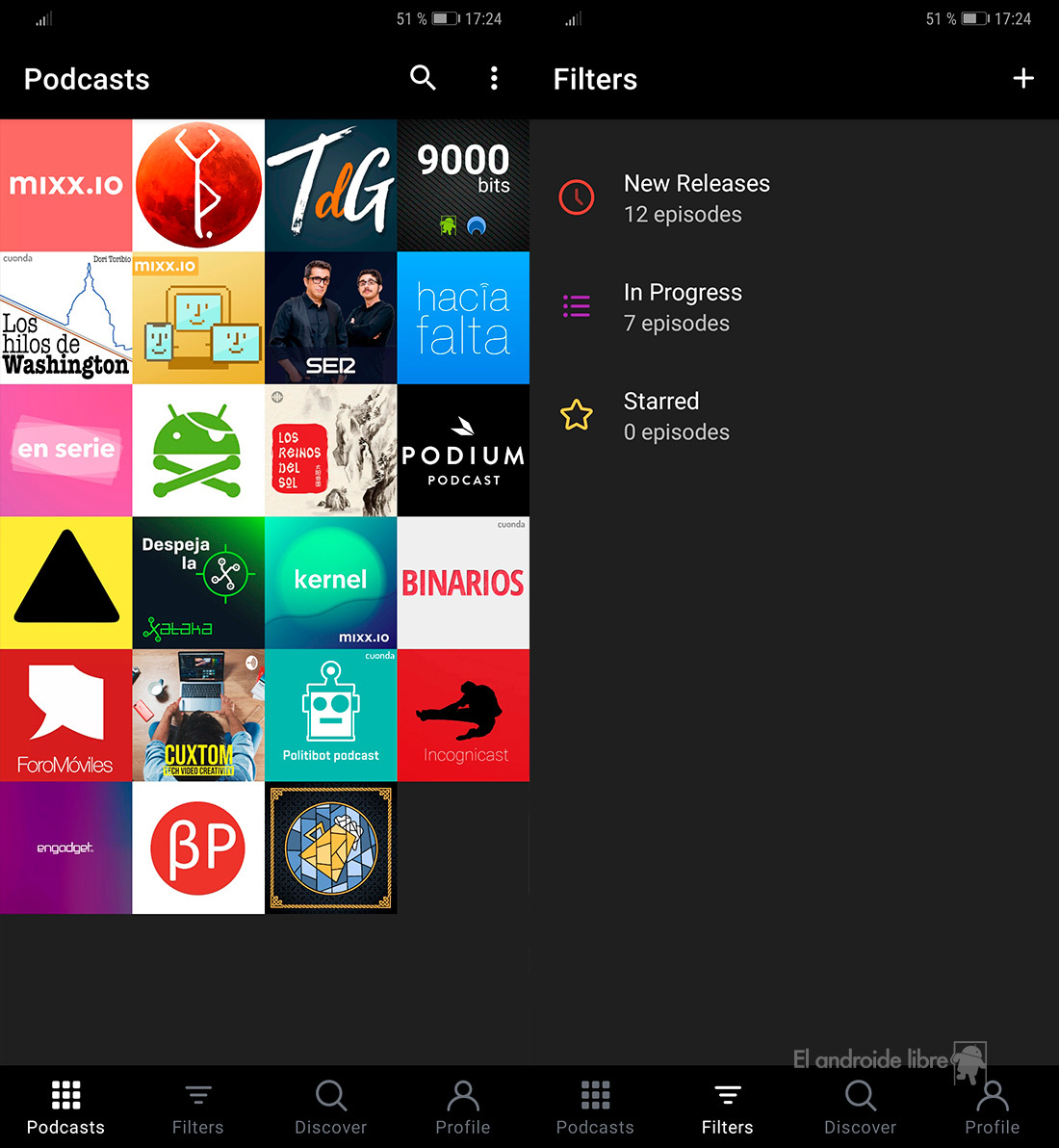Add a new filter with the plus icon
Screen dimensions: 1059x1148
(1023, 78)
